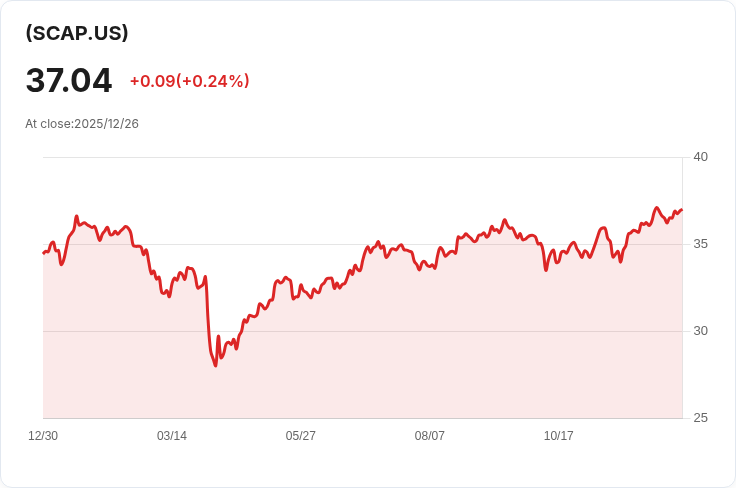The image size is (736, 488).
Task: Click the highest peak near the chart's right end
Action: pyautogui.click(x=657, y=208)
